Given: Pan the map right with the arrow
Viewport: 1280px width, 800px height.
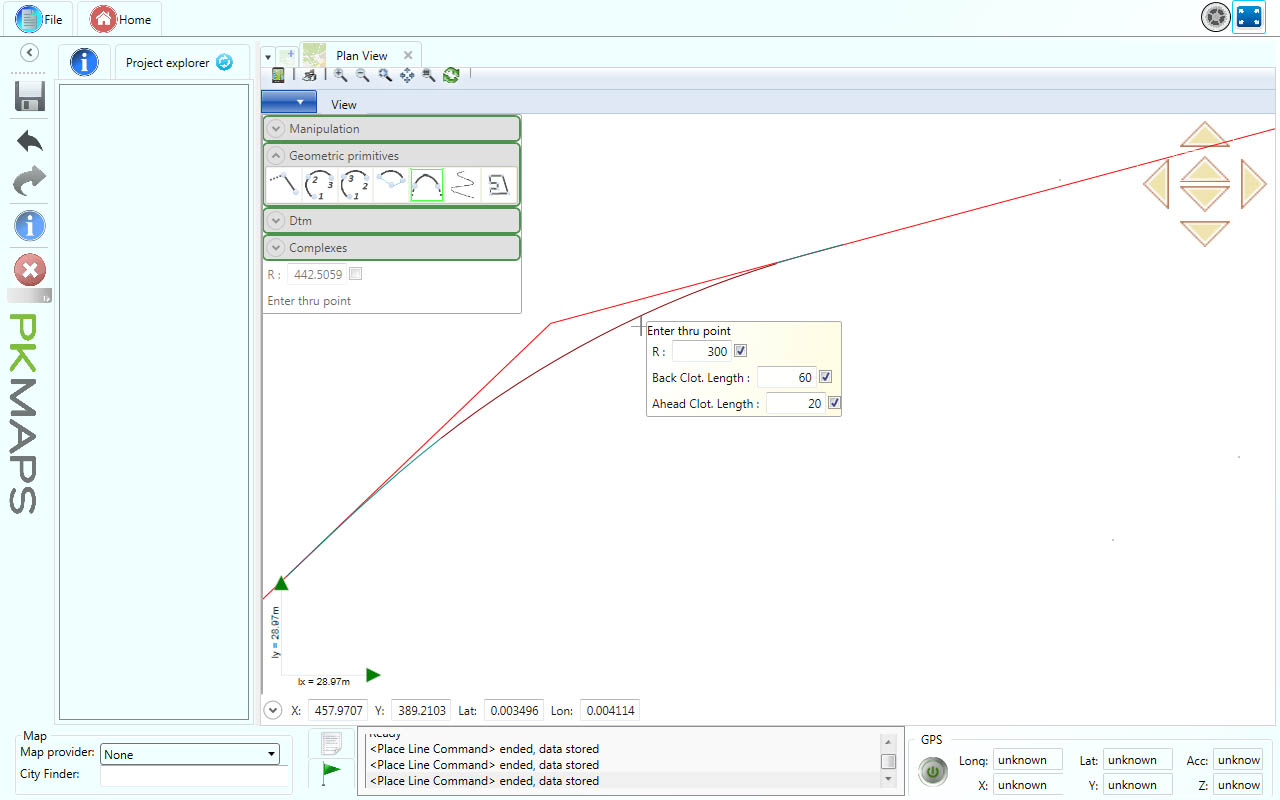Looking at the screenshot, I should click(x=1254, y=184).
